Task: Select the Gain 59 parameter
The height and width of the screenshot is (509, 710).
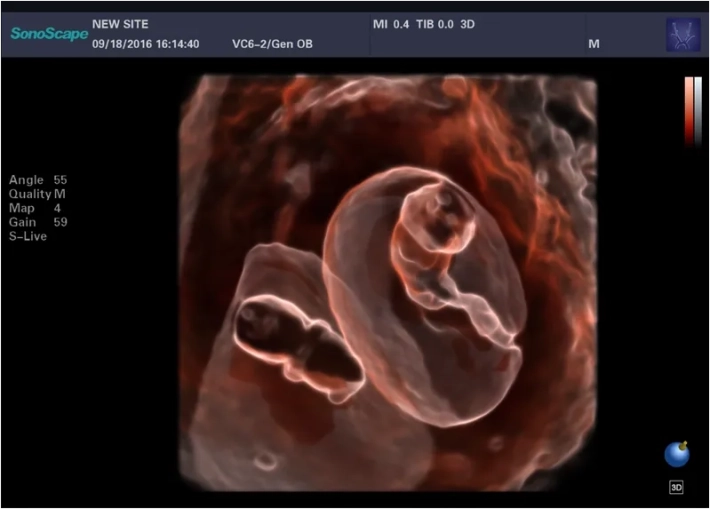Action: [x=38, y=222]
